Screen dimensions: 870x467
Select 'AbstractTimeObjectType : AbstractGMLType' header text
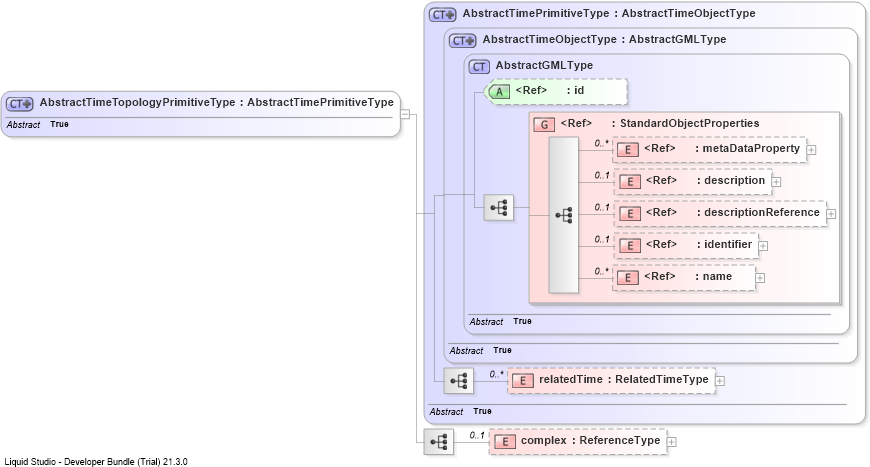point(604,39)
